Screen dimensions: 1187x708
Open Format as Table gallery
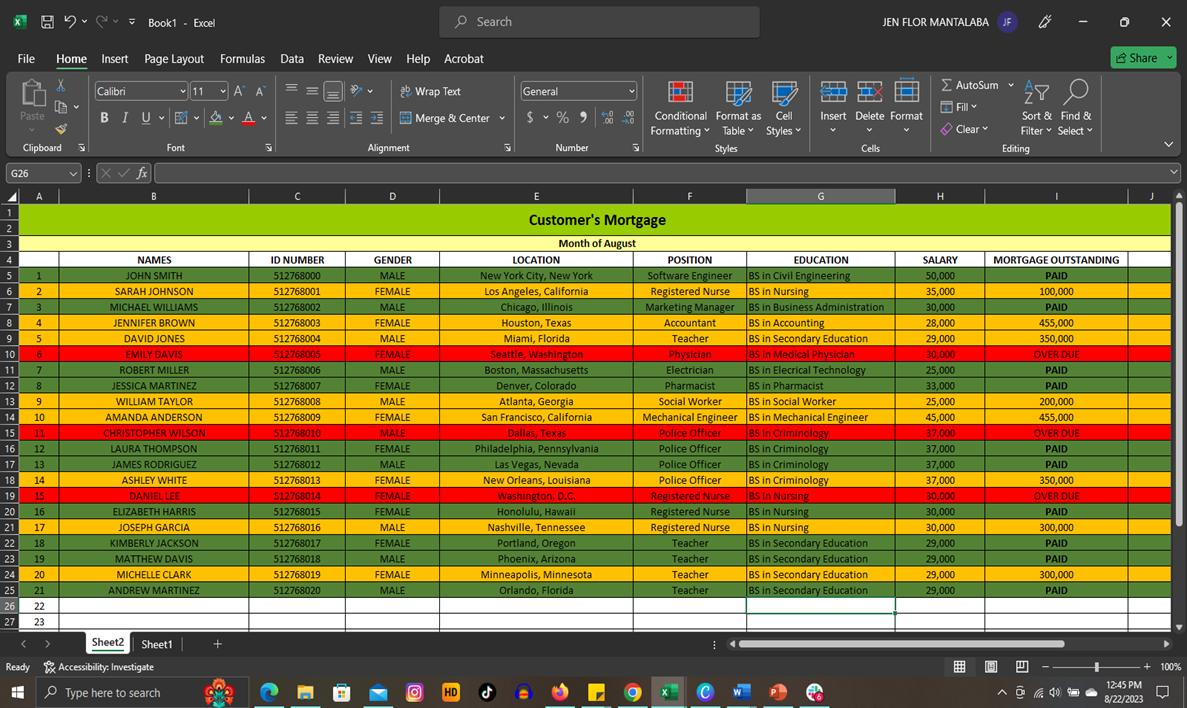(738, 94)
